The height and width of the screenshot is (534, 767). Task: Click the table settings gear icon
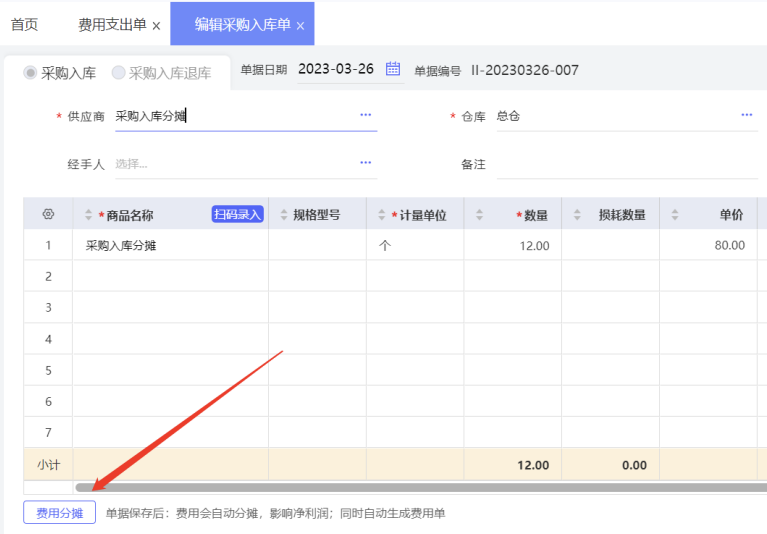(48, 215)
